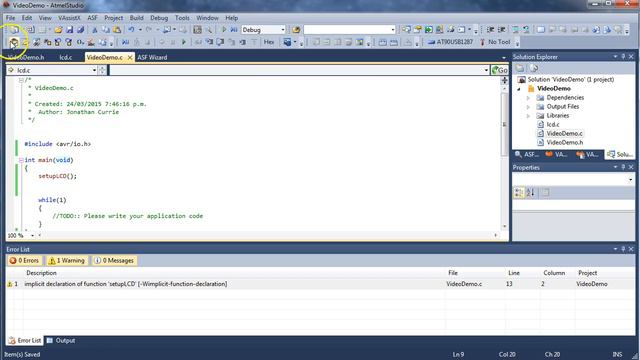Collapse the VideoDemo project node
This screenshot has height=360, width=640.
click(x=519, y=89)
